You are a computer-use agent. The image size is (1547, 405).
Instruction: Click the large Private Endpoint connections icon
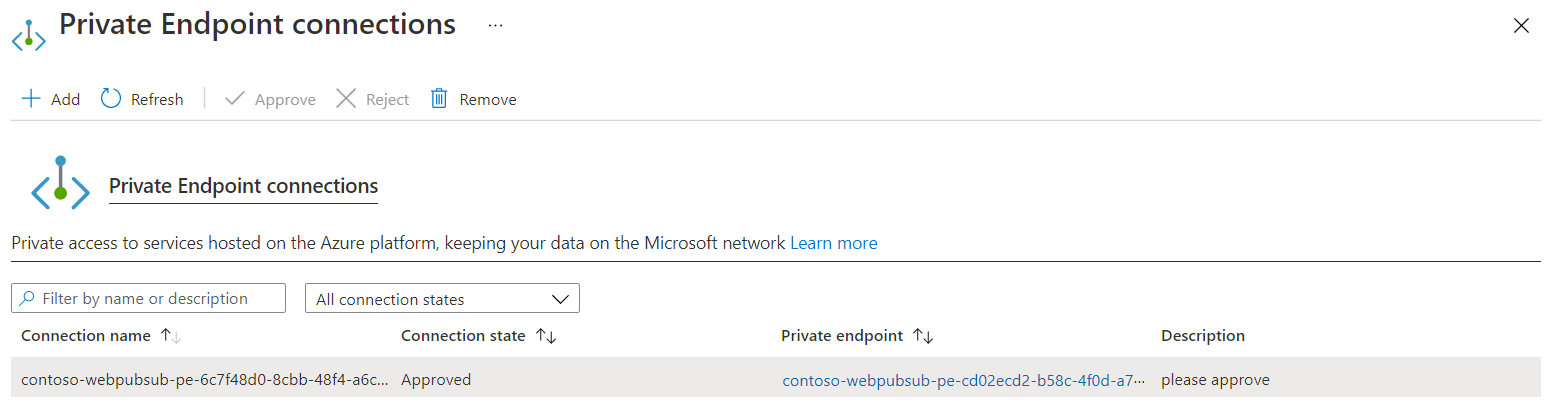60,184
